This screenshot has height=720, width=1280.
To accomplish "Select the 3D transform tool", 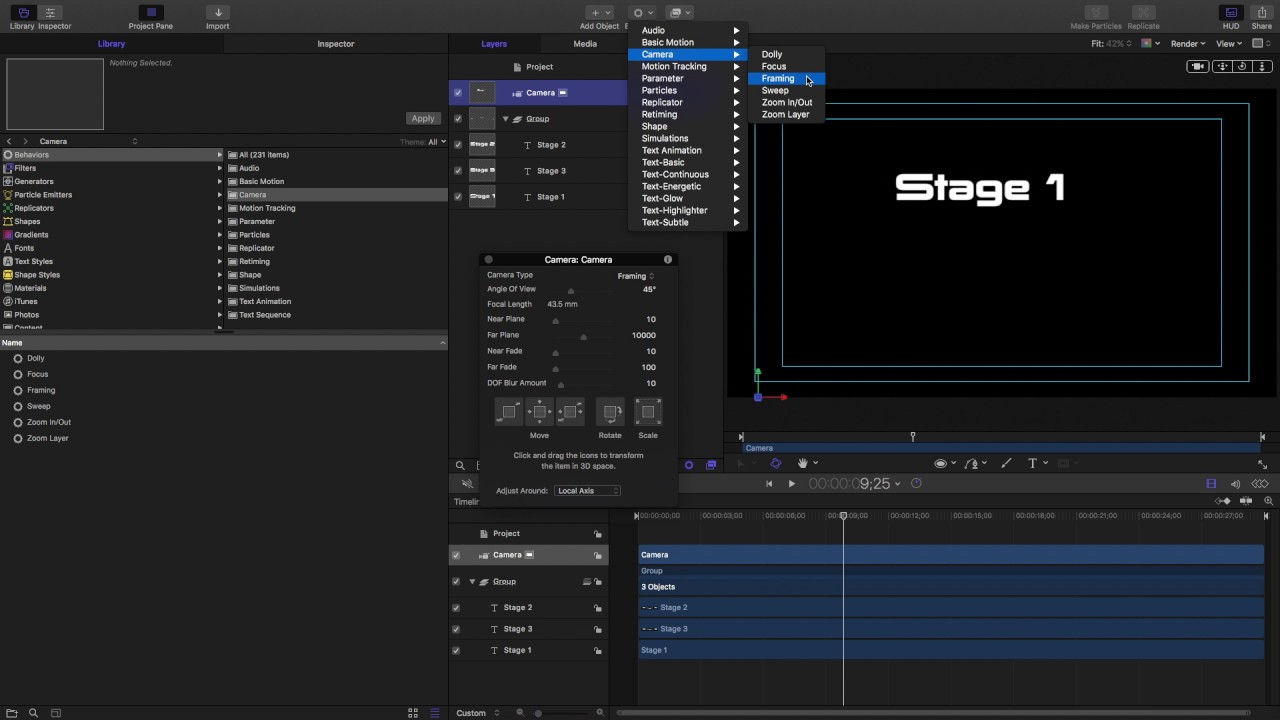I will (775, 463).
